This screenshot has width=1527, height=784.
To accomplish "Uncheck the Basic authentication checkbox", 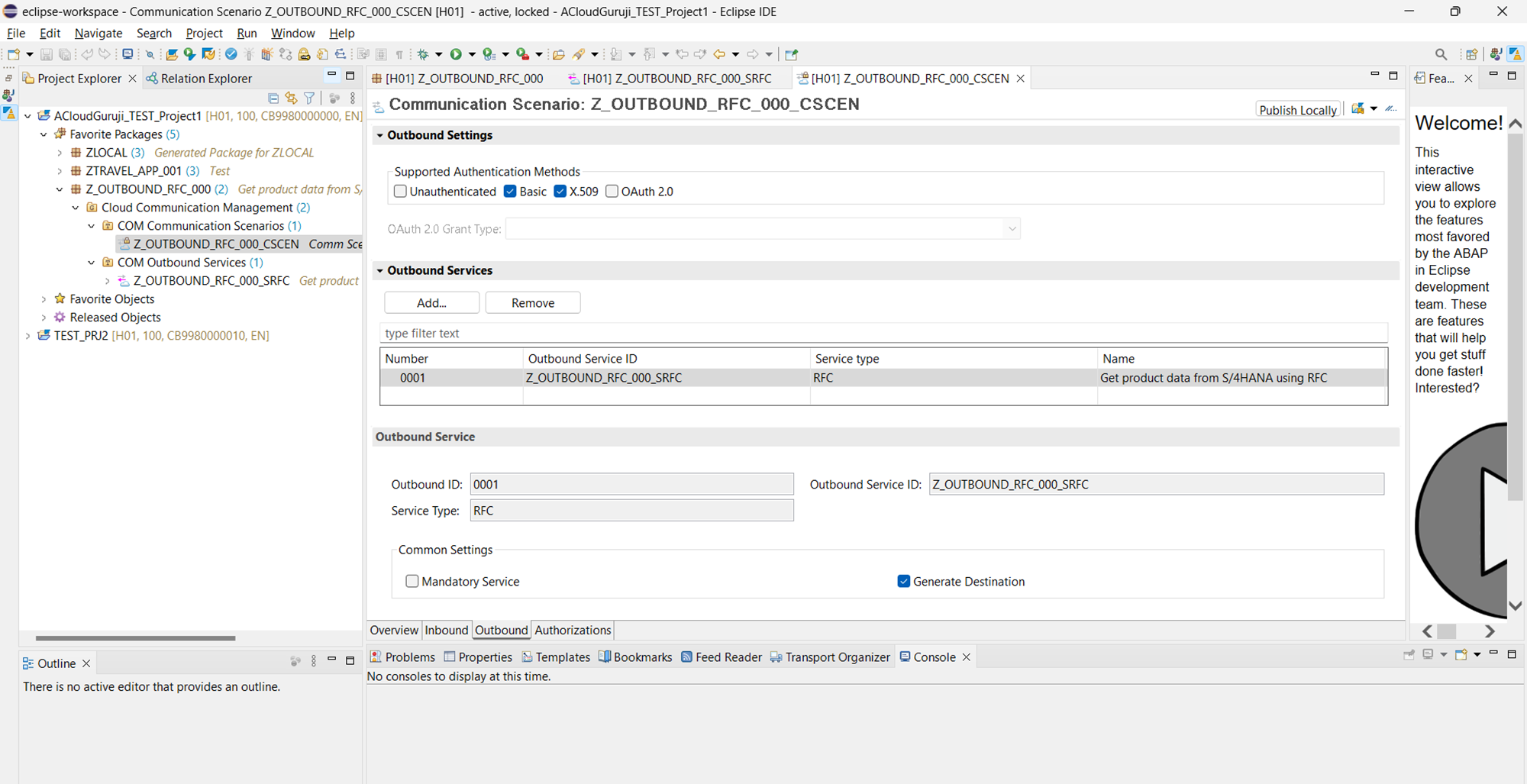I will [x=510, y=192].
